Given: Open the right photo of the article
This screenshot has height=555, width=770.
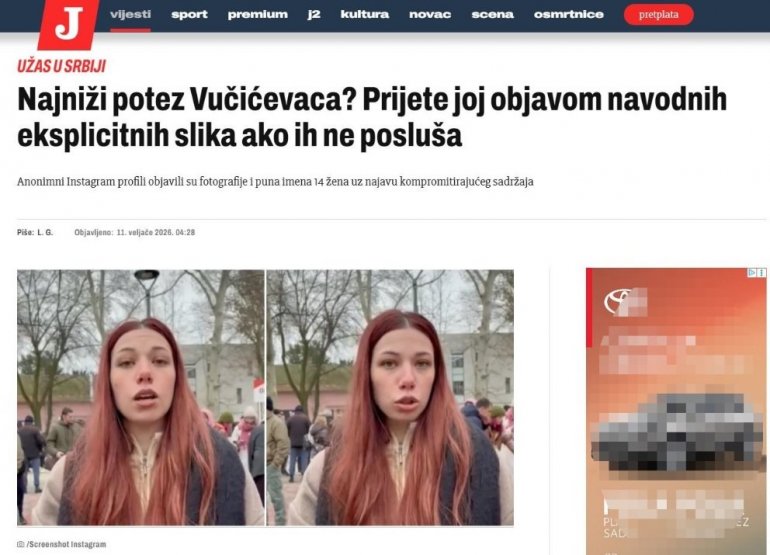Looking at the screenshot, I should pyautogui.click(x=390, y=397).
